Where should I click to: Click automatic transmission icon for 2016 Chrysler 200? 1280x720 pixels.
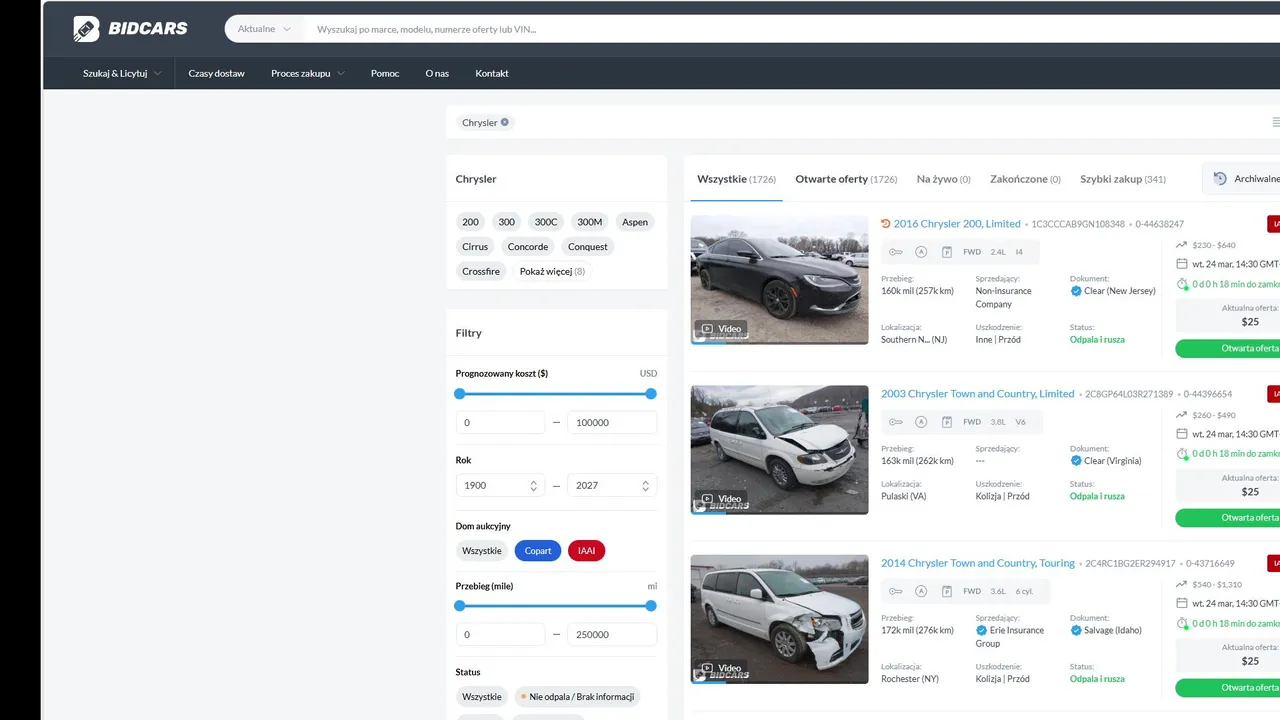point(921,252)
